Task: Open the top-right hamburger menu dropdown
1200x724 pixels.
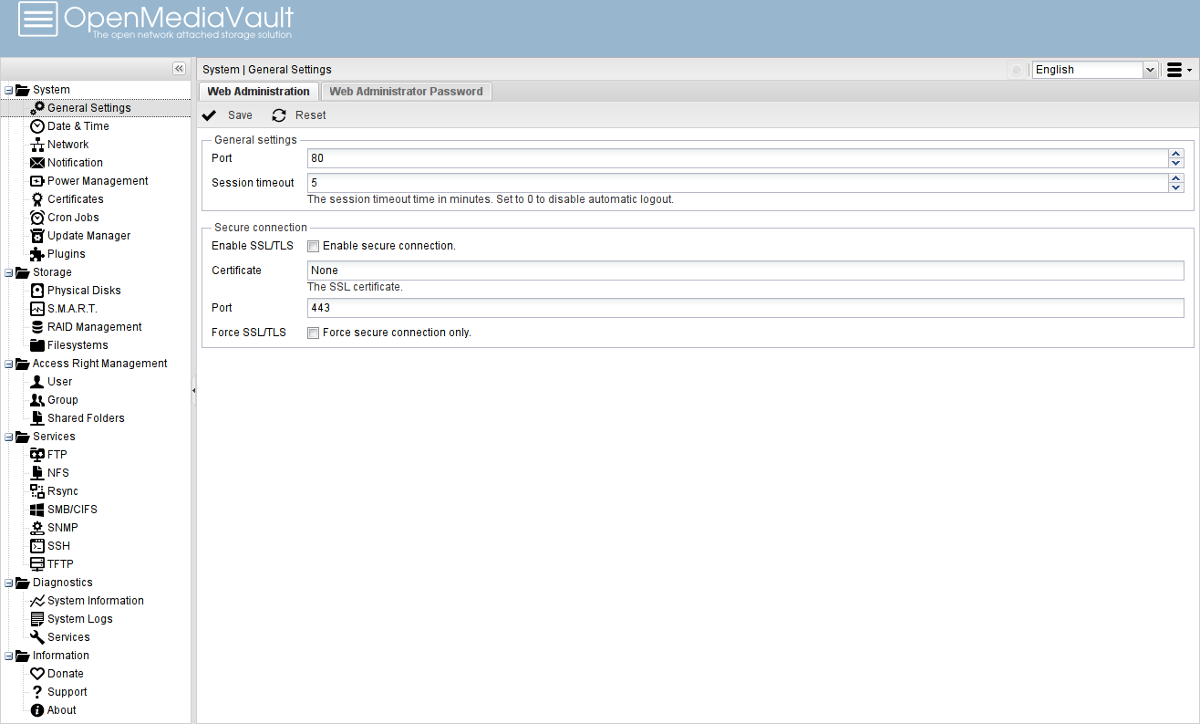Action: 1180,69
